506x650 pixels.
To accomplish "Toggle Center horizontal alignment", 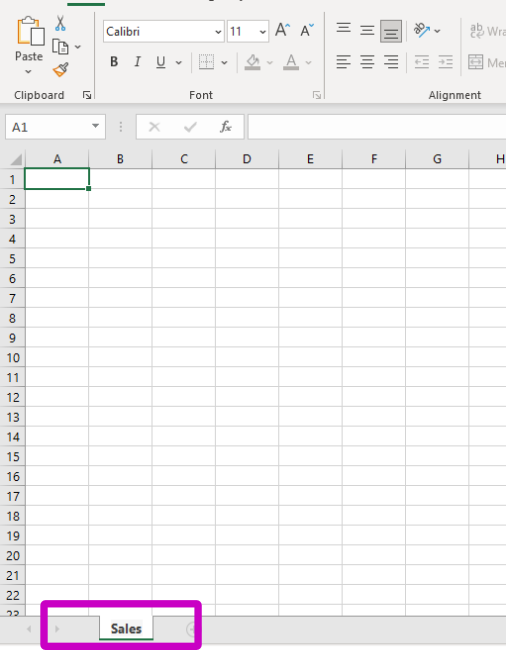I will (367, 62).
